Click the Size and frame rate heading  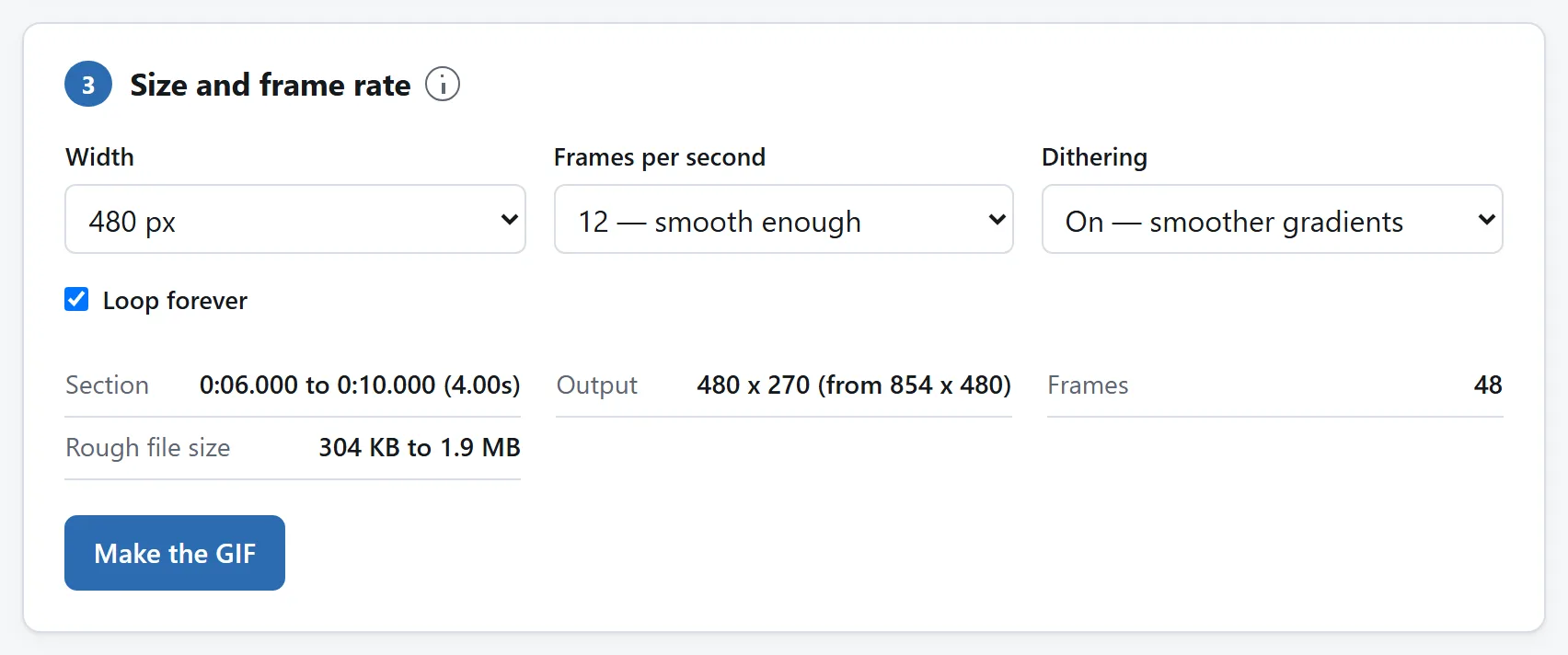coord(271,85)
